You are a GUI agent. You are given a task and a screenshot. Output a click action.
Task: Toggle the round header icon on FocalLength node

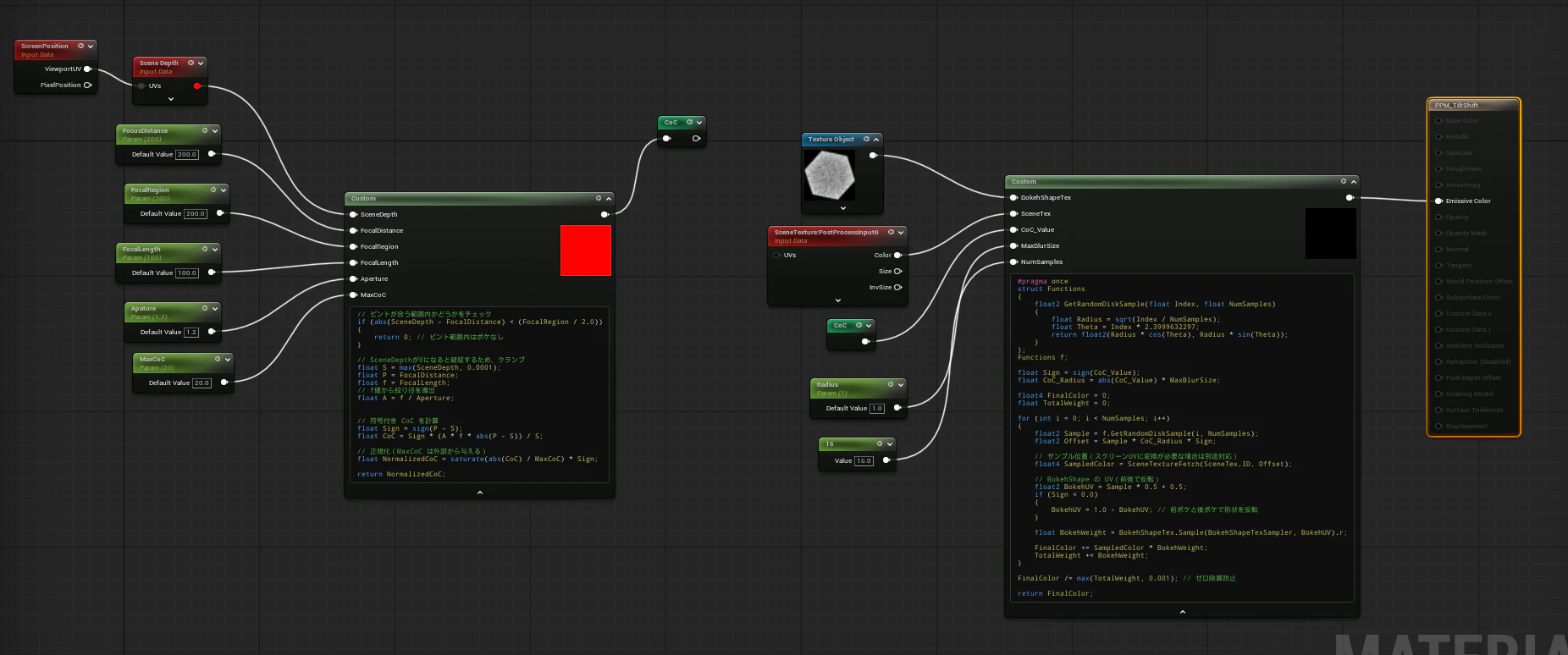[x=205, y=249]
